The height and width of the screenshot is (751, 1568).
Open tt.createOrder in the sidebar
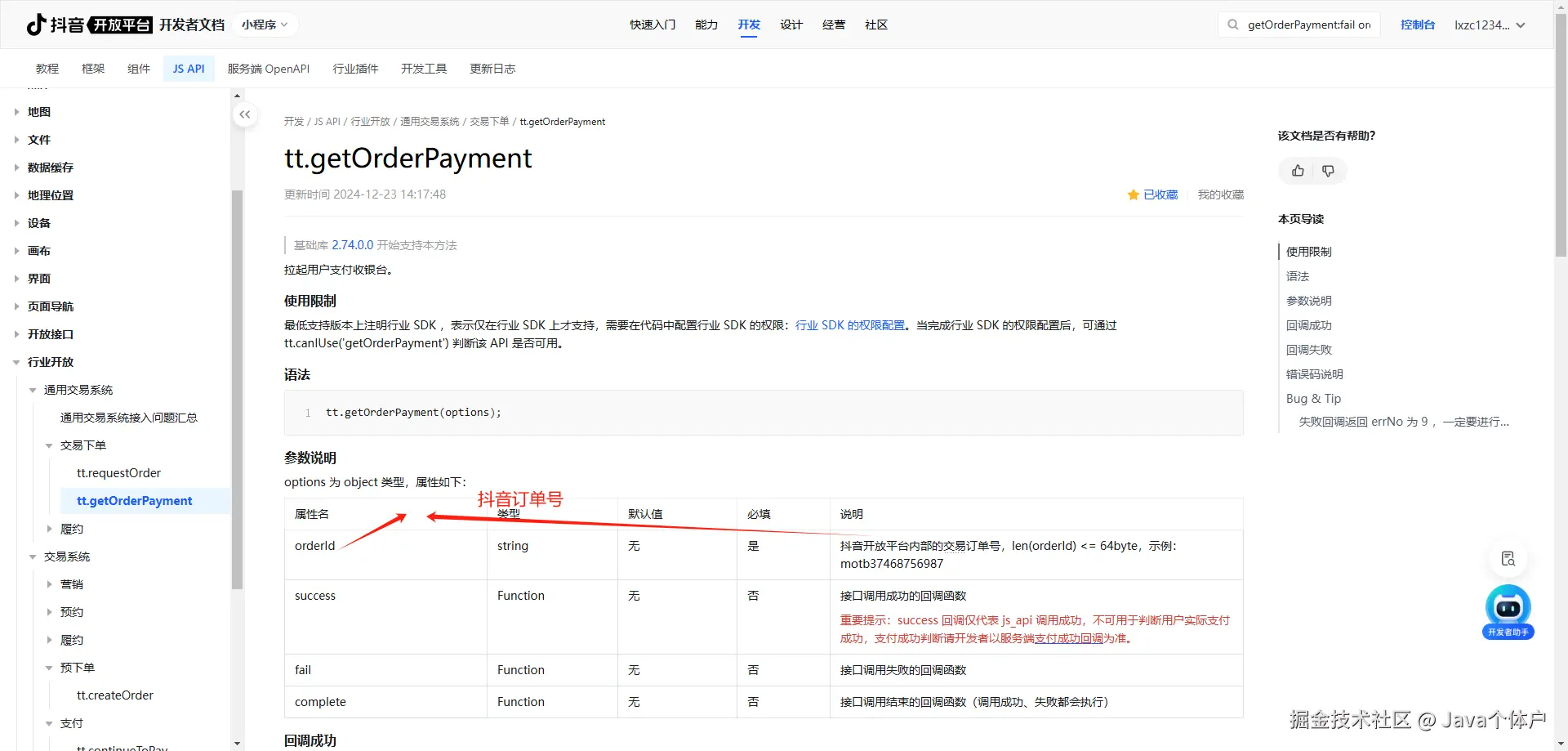pos(115,695)
